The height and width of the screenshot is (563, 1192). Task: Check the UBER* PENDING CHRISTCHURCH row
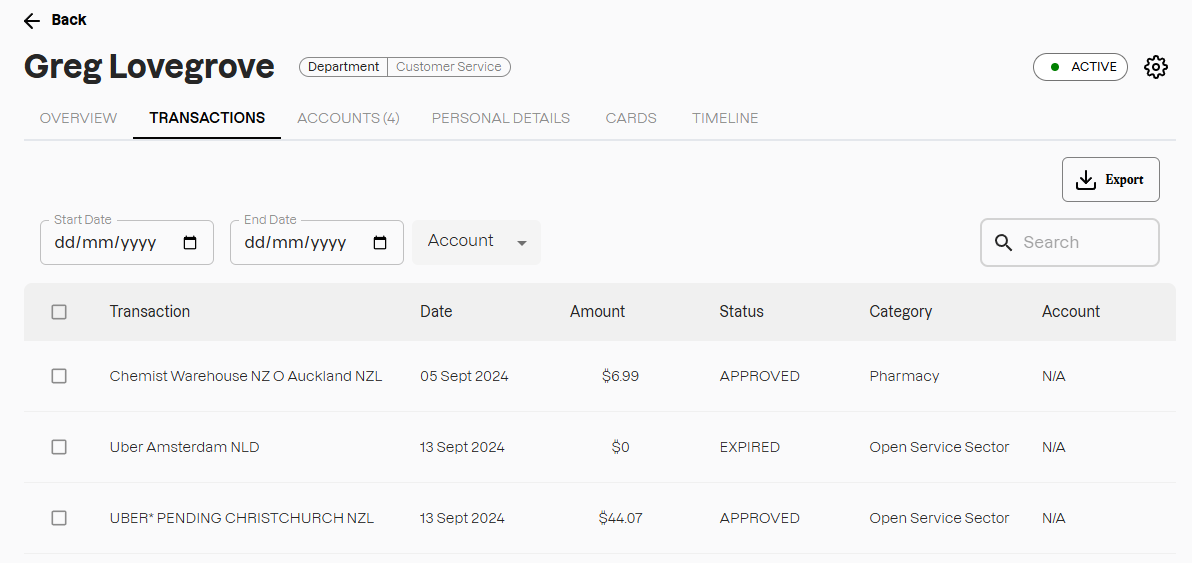[x=59, y=518]
